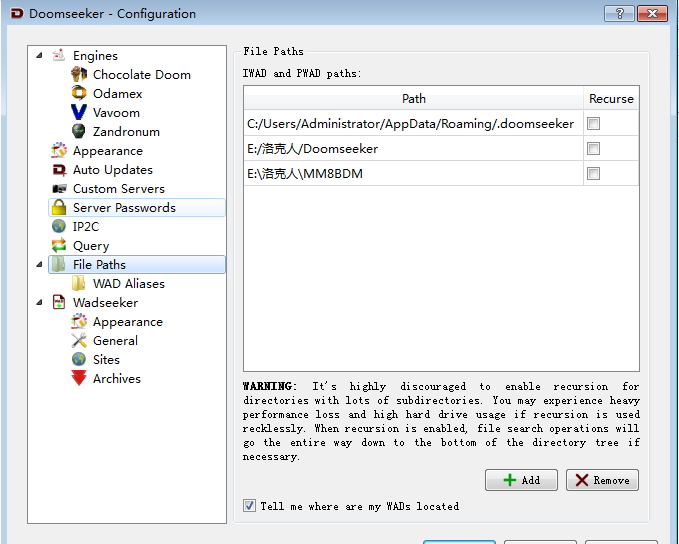This screenshot has height=544, width=679.
Task: Select the E:/洛克人/Doomseeker path row
Action: click(414, 149)
